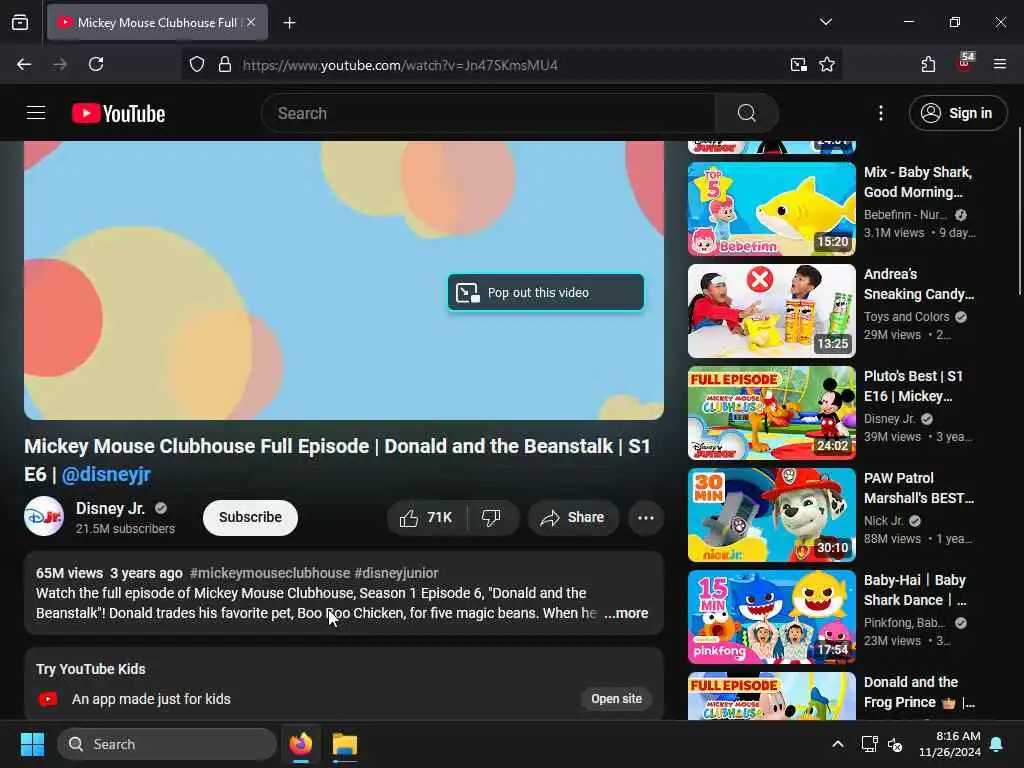Go back to previous page
Image resolution: width=1024 pixels, height=768 pixels.
[x=24, y=64]
